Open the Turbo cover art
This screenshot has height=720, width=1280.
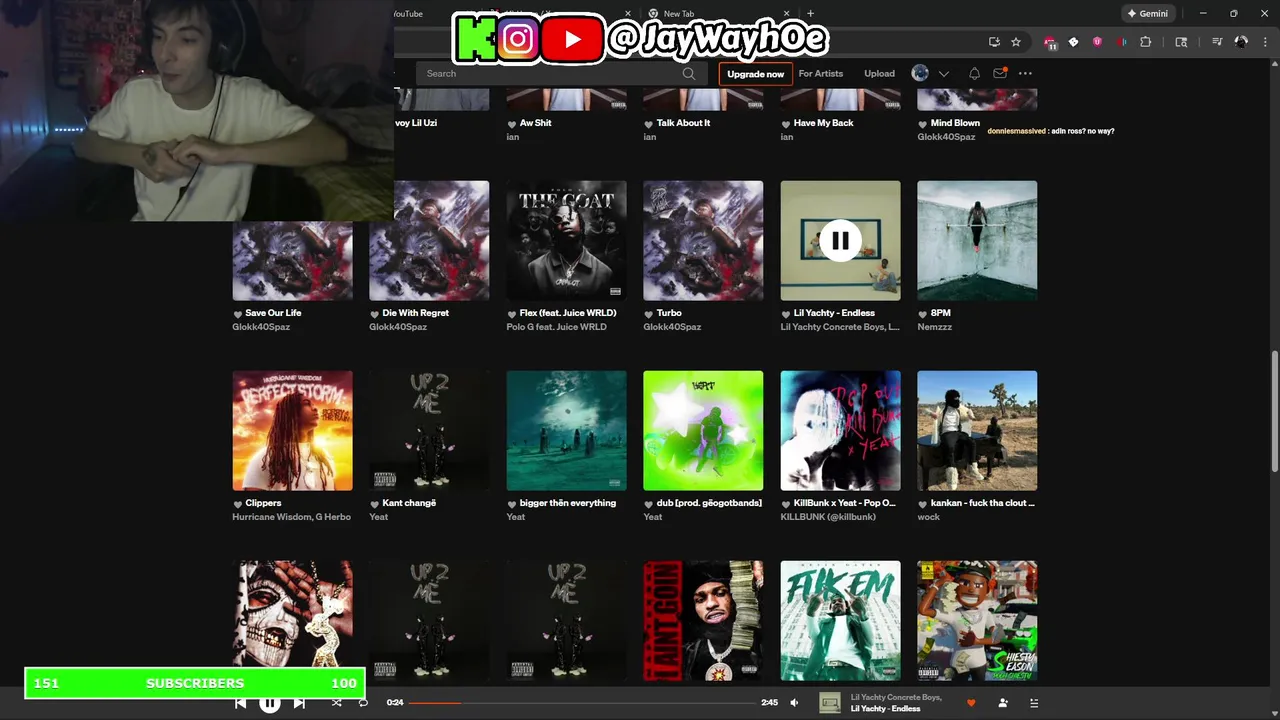click(x=703, y=240)
